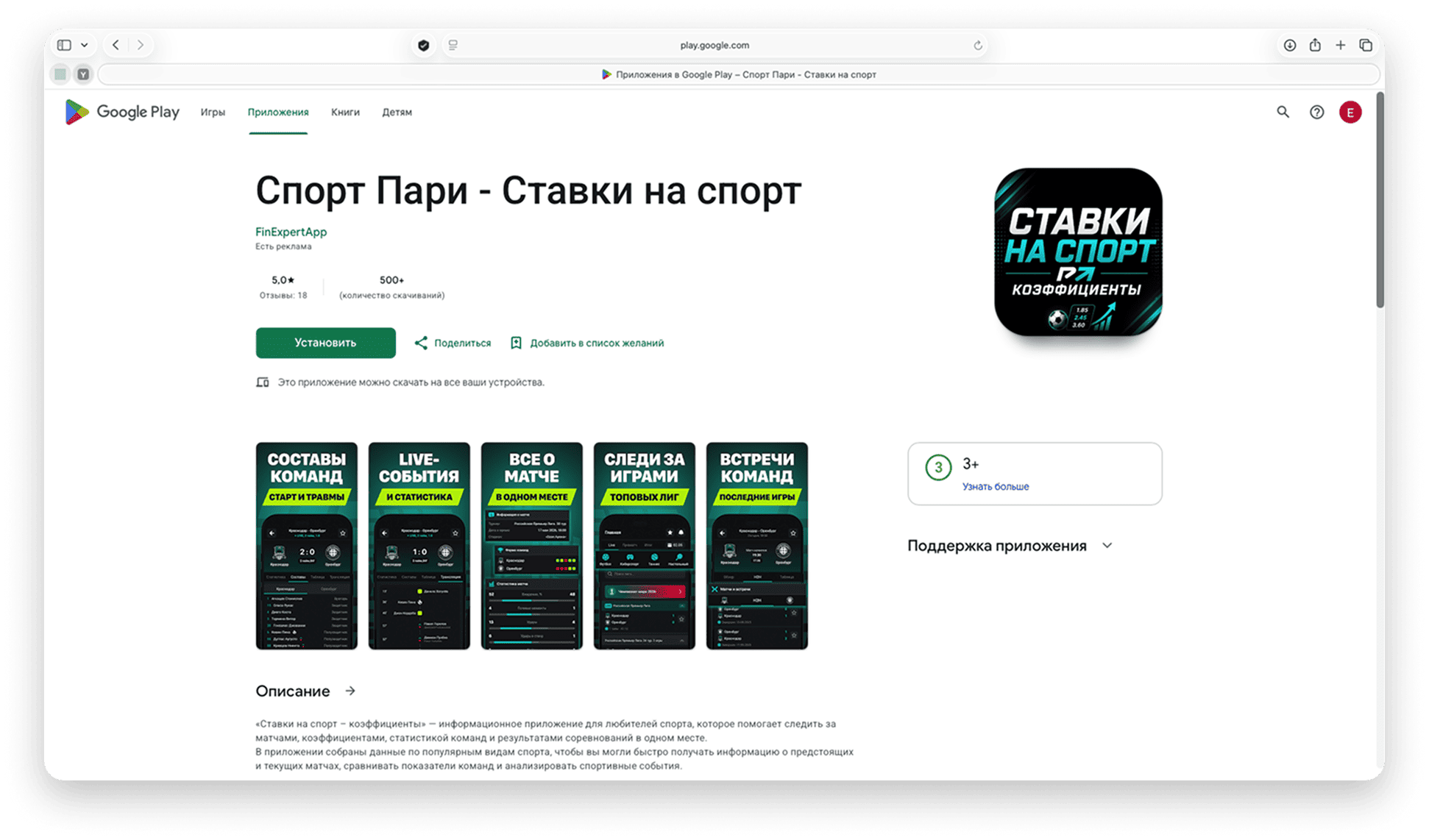Open the Игры section
This screenshot has height=840, width=1429.
pos(213,112)
